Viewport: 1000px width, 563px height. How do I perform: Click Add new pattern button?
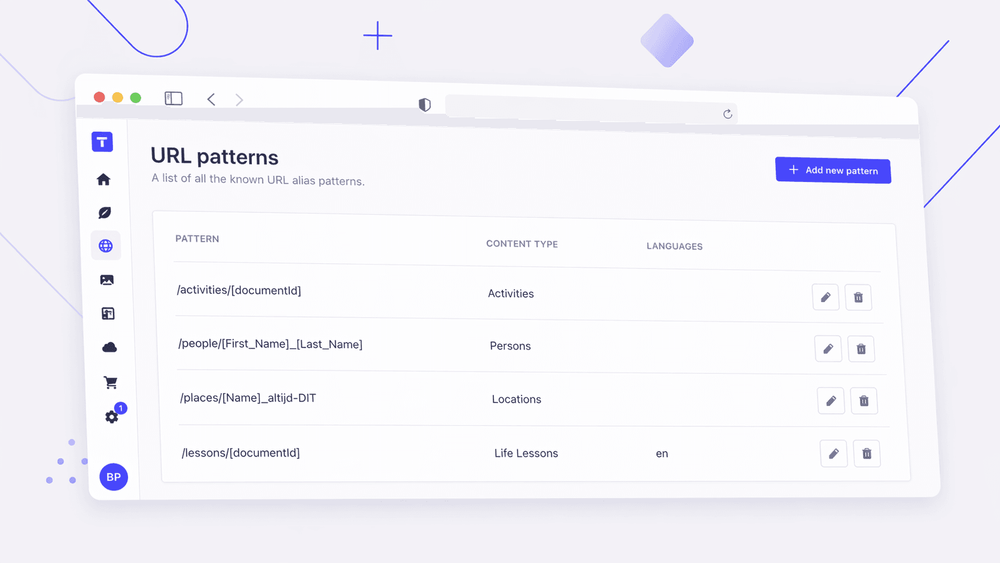[x=833, y=170]
